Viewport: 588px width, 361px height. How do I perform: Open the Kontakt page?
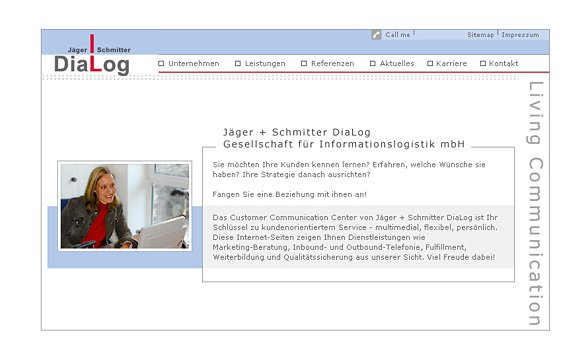[x=504, y=63]
